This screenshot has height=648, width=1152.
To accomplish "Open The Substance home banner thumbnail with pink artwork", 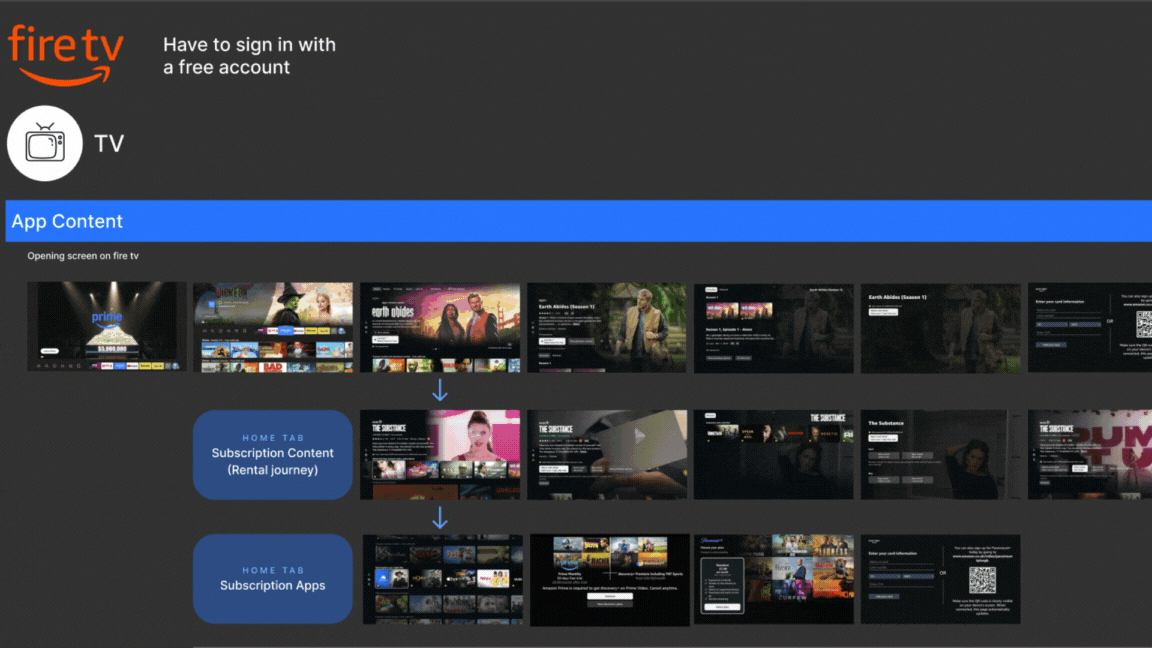I will coord(439,455).
